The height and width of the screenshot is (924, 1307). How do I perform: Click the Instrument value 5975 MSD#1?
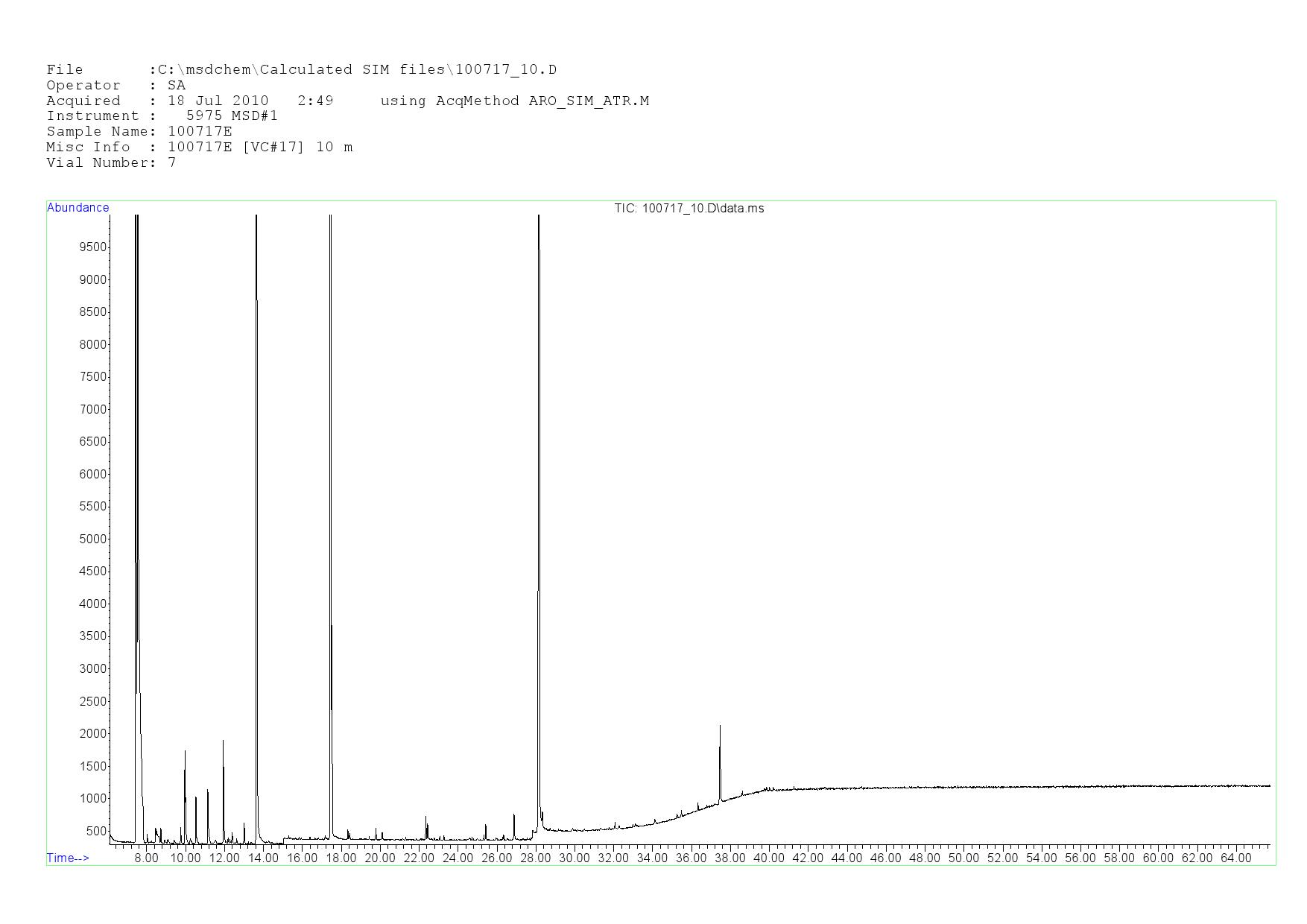pyautogui.click(x=232, y=115)
